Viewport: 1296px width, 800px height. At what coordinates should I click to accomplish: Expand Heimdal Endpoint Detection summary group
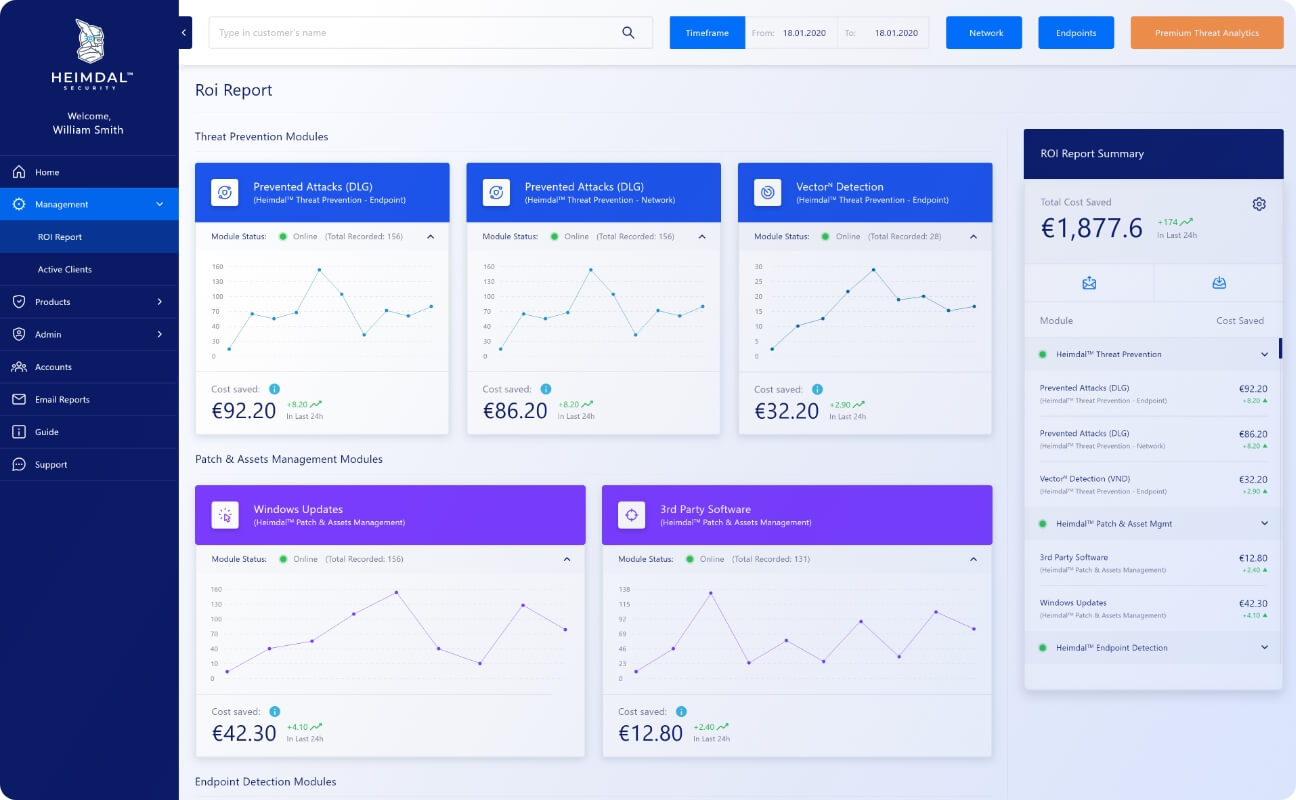coord(1264,648)
